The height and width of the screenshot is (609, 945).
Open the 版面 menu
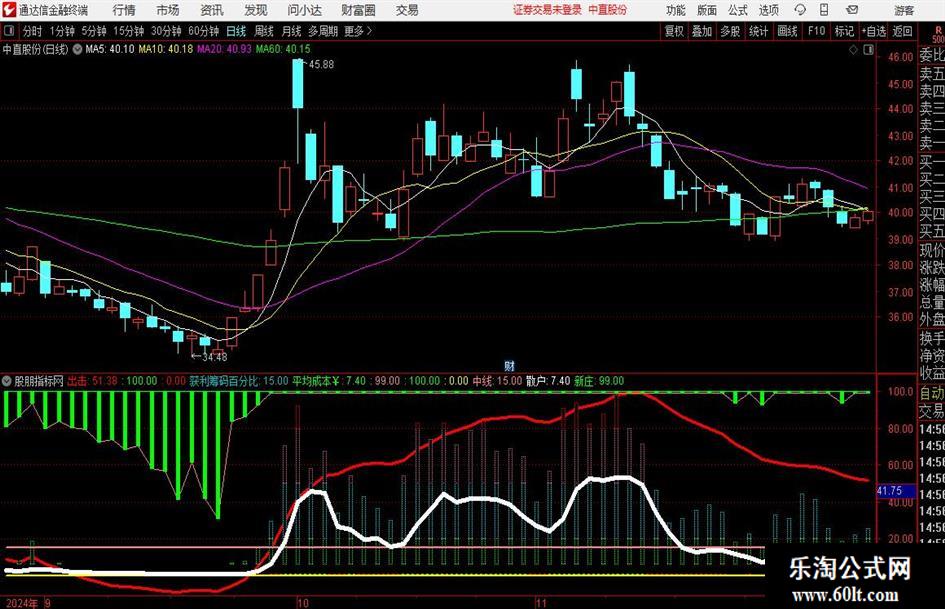click(x=707, y=10)
